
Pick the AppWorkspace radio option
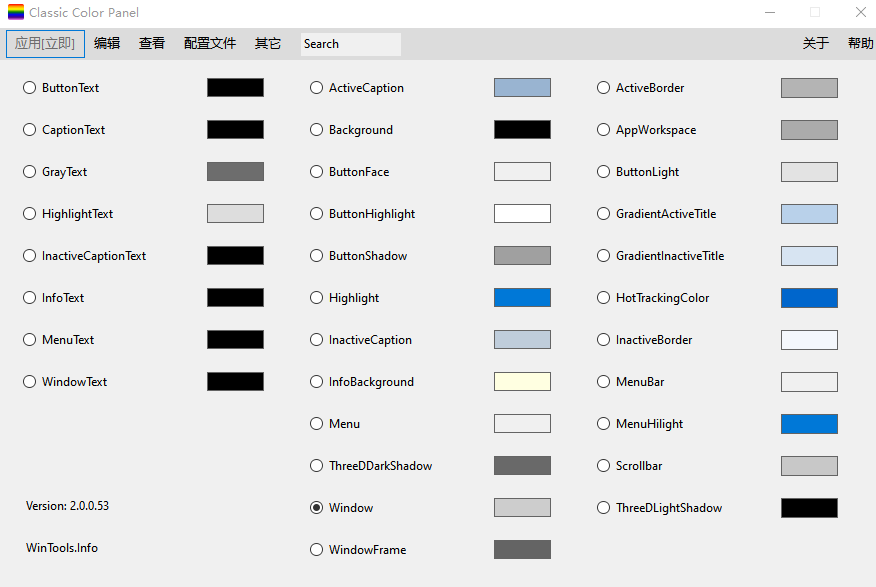pyautogui.click(x=603, y=130)
